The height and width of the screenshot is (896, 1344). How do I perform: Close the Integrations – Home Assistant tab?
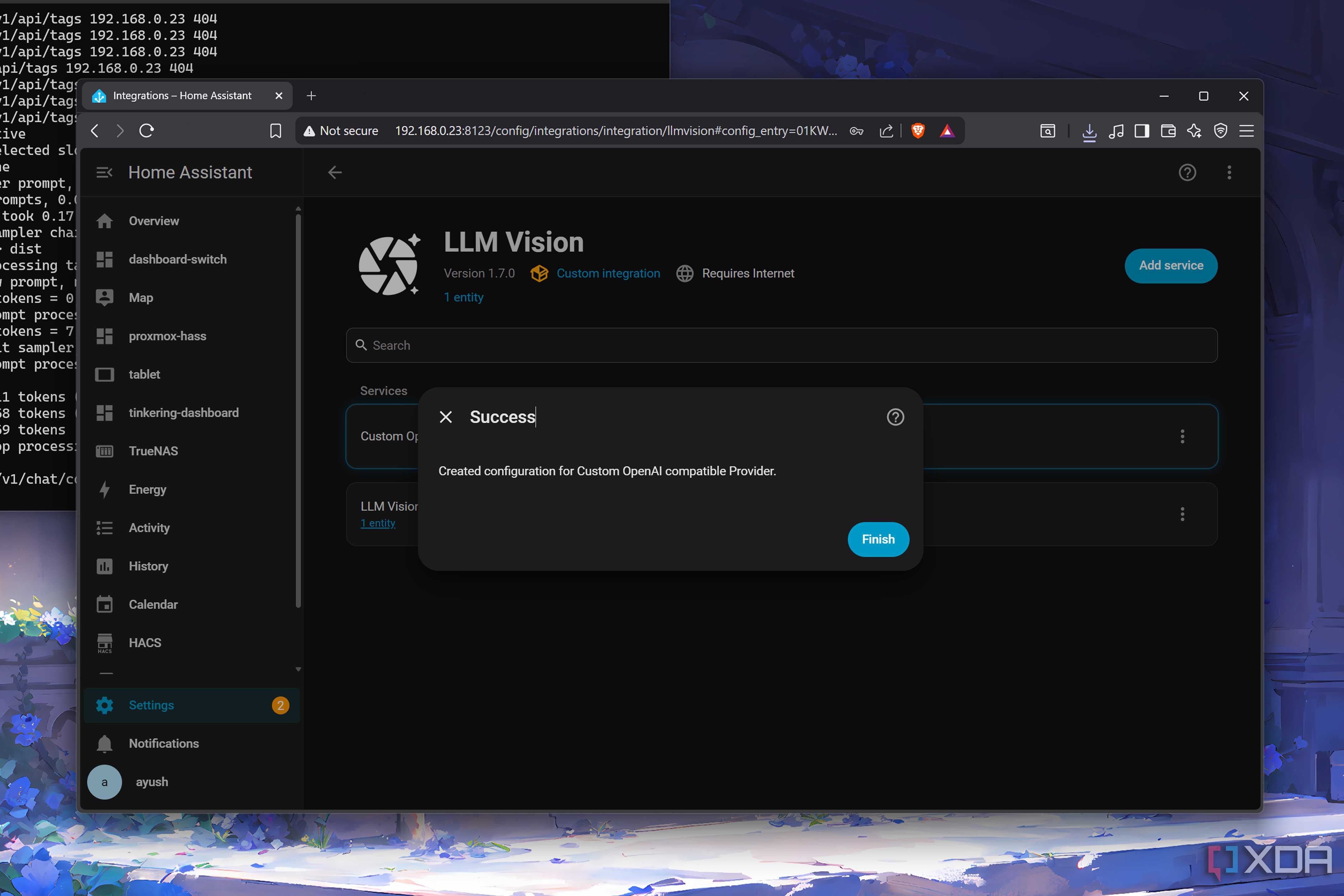pyautogui.click(x=279, y=96)
